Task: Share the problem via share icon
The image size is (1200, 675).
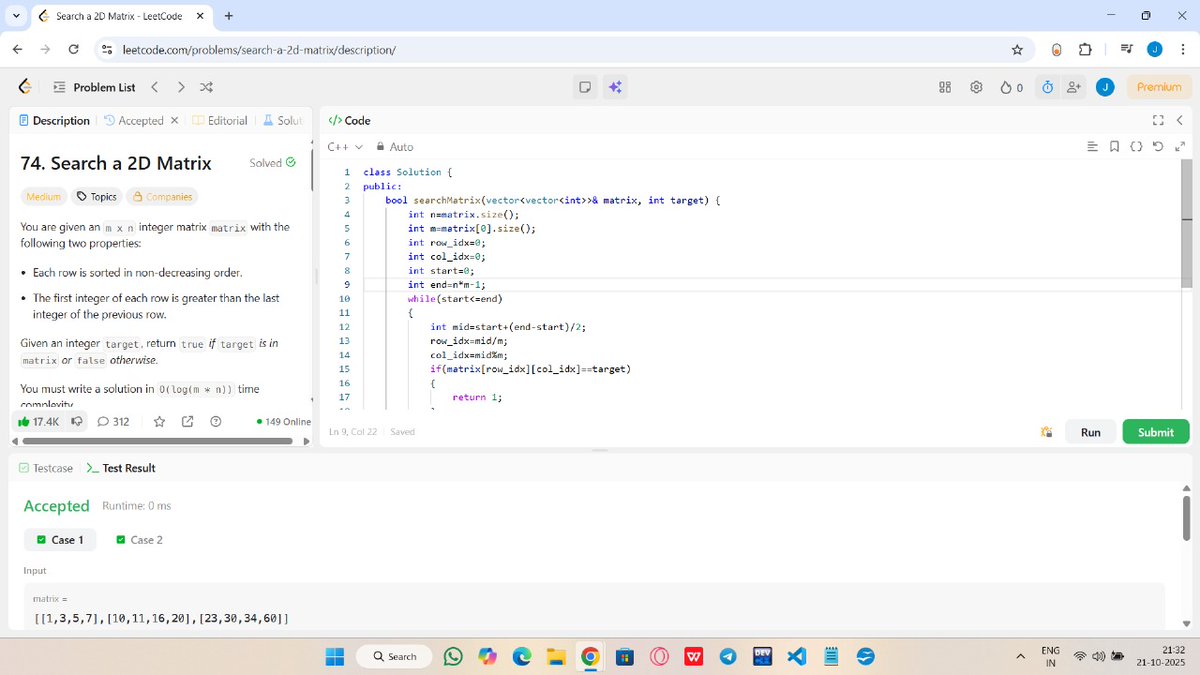Action: click(187, 422)
